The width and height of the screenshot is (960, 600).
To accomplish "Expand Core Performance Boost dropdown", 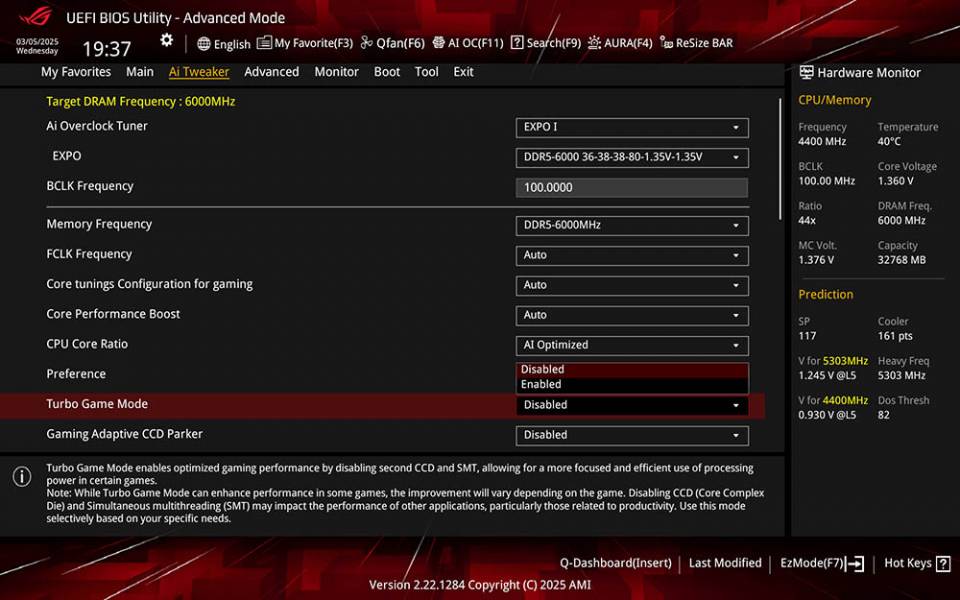I will pyautogui.click(x=632, y=315).
